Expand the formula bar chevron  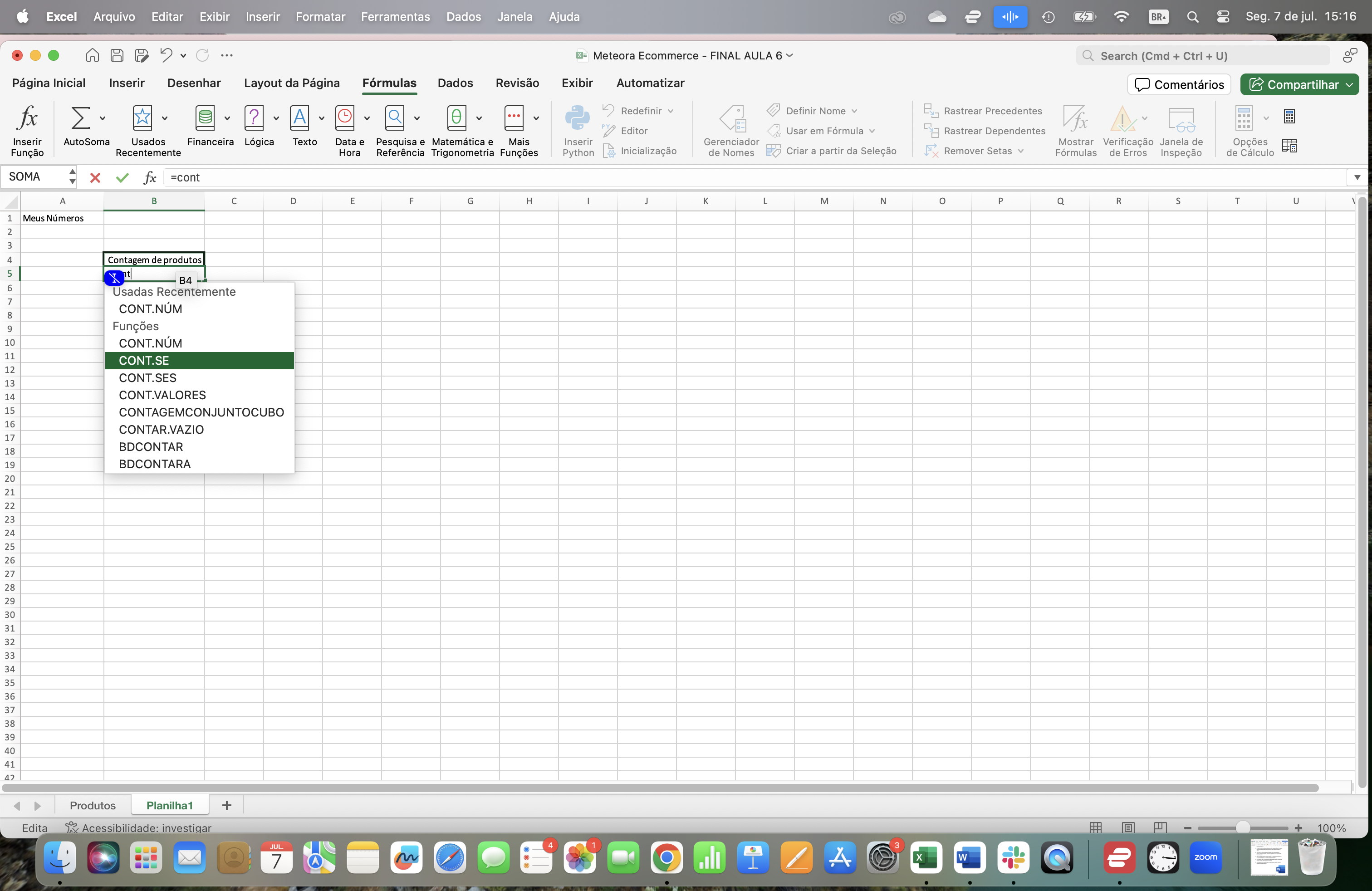click(1357, 177)
